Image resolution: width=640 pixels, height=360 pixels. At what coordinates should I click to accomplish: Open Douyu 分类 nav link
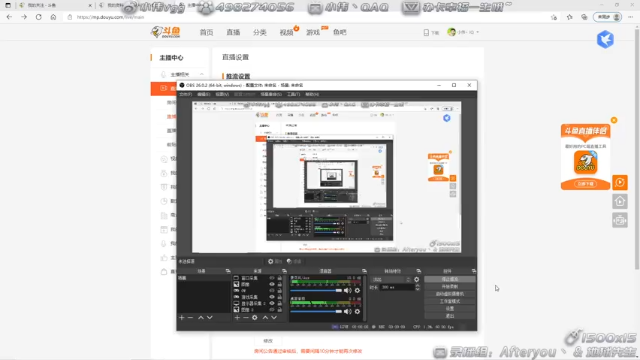pyautogui.click(x=260, y=32)
